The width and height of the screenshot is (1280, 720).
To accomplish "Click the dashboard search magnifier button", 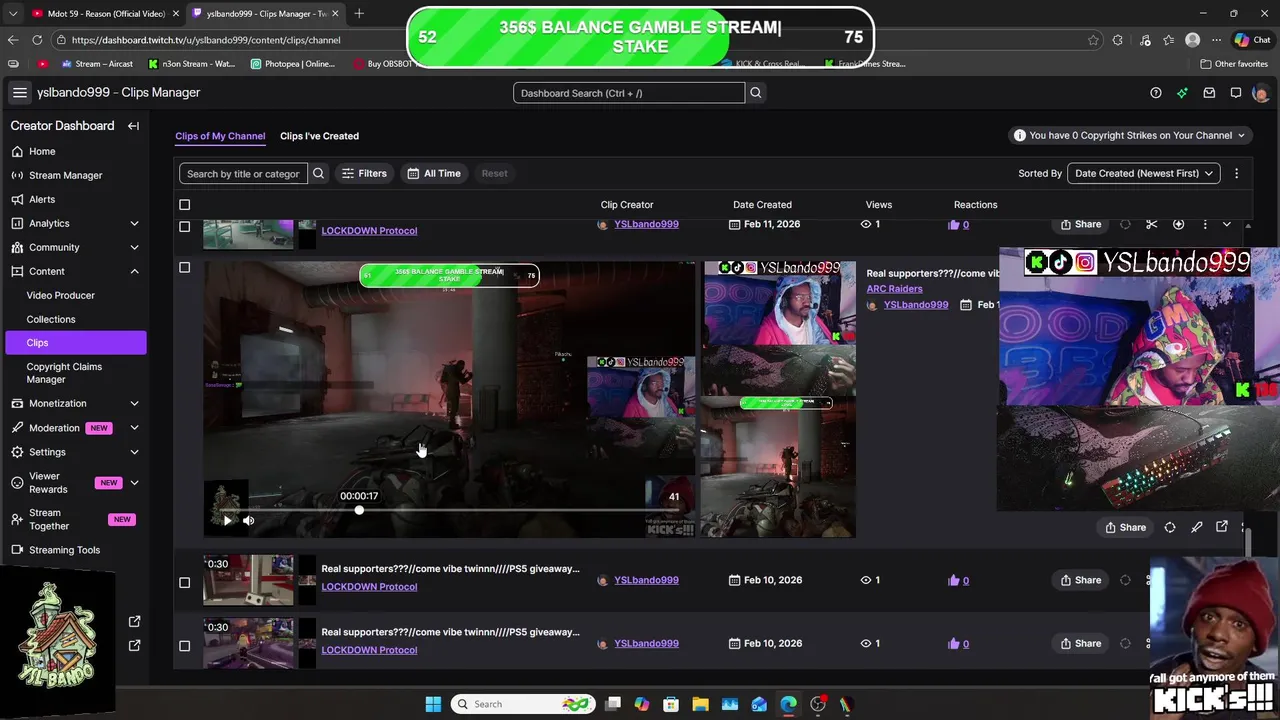I will 756,93.
